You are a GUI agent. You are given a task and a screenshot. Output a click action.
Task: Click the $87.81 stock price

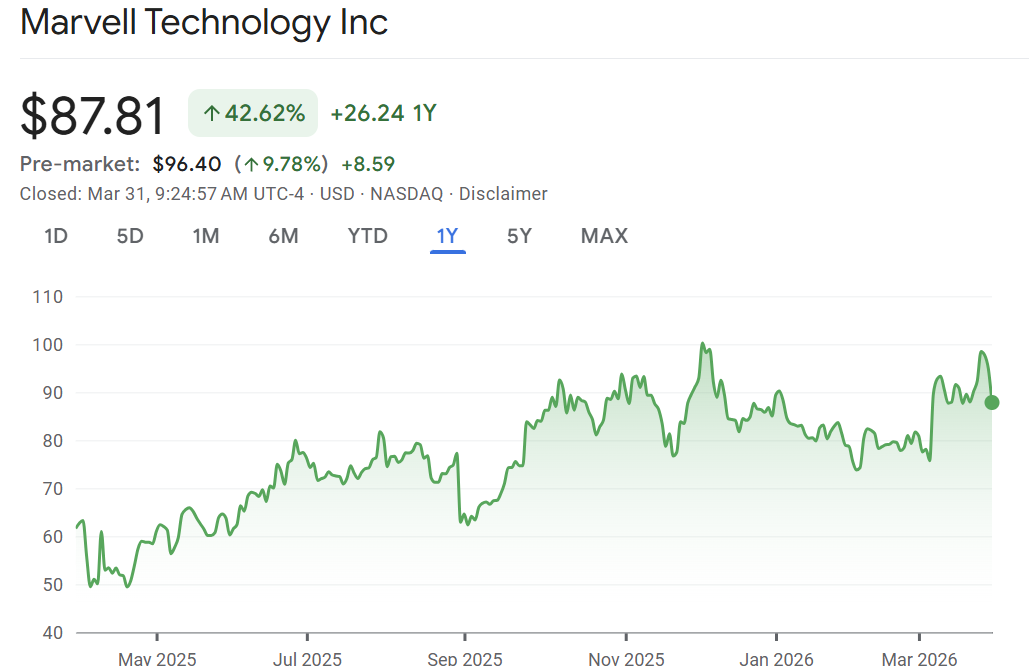[93, 116]
